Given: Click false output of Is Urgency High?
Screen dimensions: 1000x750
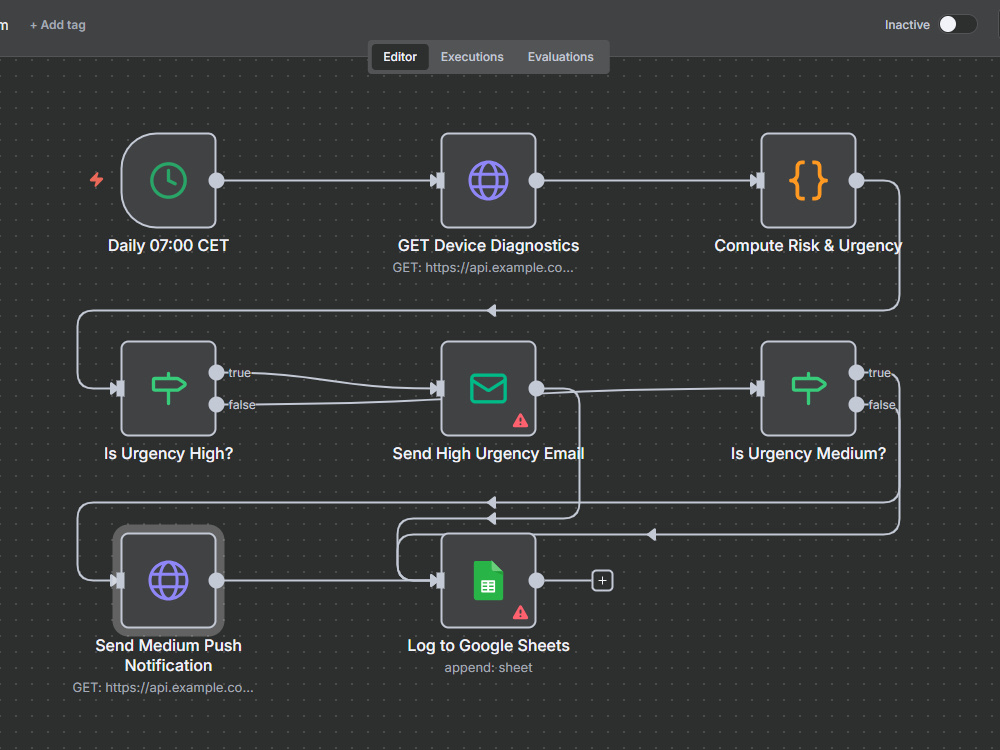Looking at the screenshot, I should [217, 404].
